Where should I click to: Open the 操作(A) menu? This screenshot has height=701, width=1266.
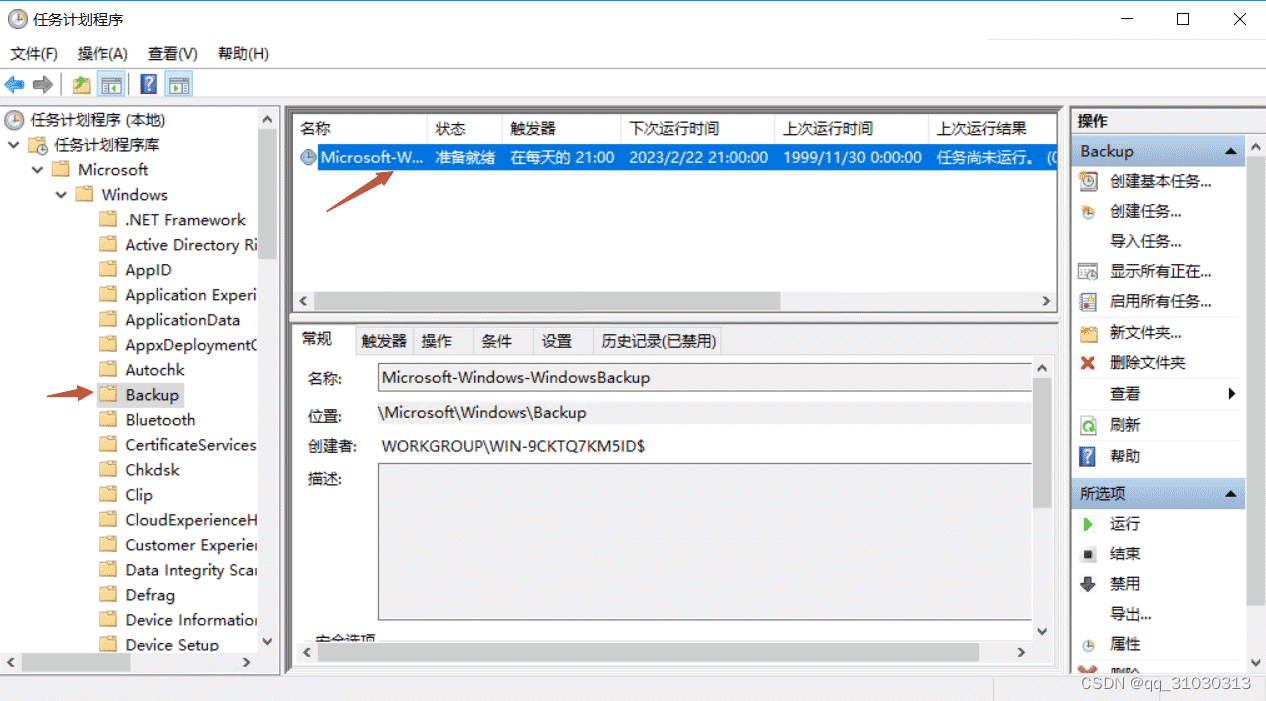(103, 53)
